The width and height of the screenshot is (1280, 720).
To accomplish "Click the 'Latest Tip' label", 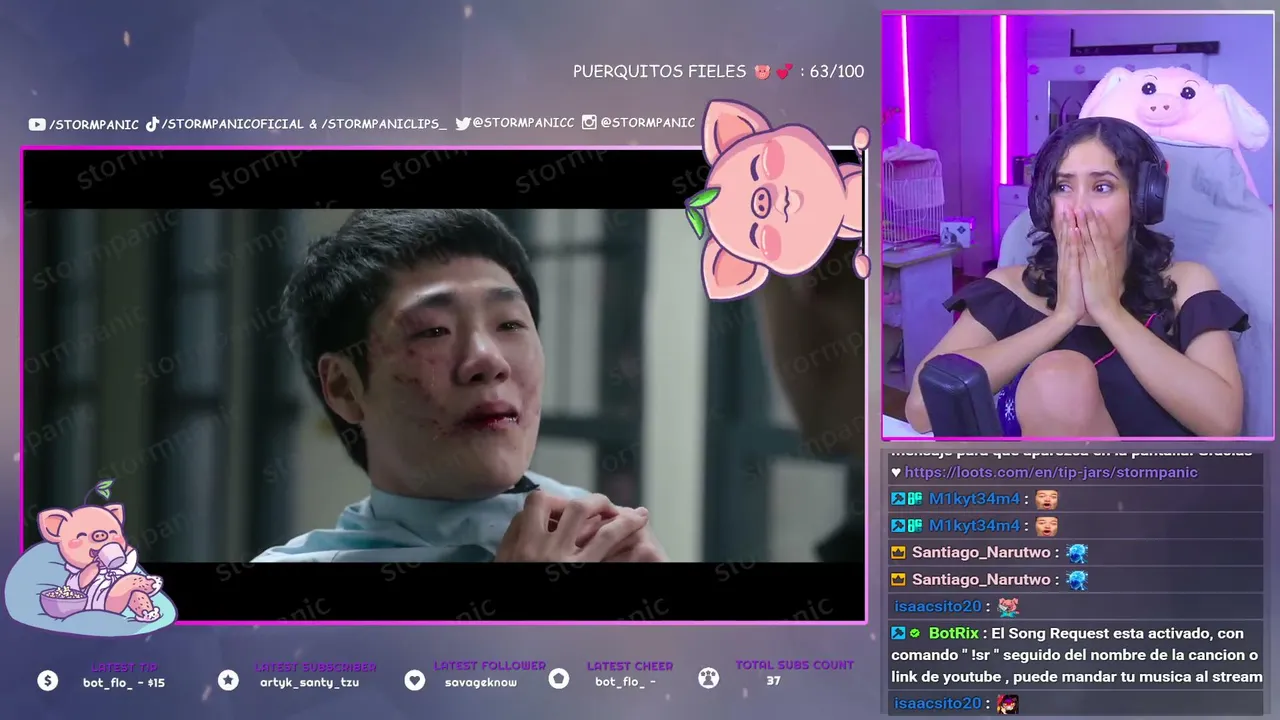I will pos(125,667).
